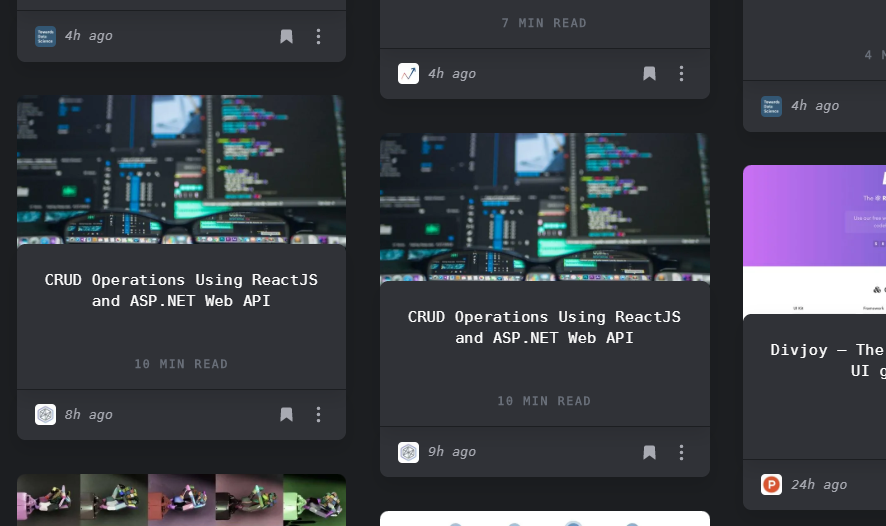Open code screen thumbnail on the 8h ago card
The height and width of the screenshot is (526, 886).
181,169
